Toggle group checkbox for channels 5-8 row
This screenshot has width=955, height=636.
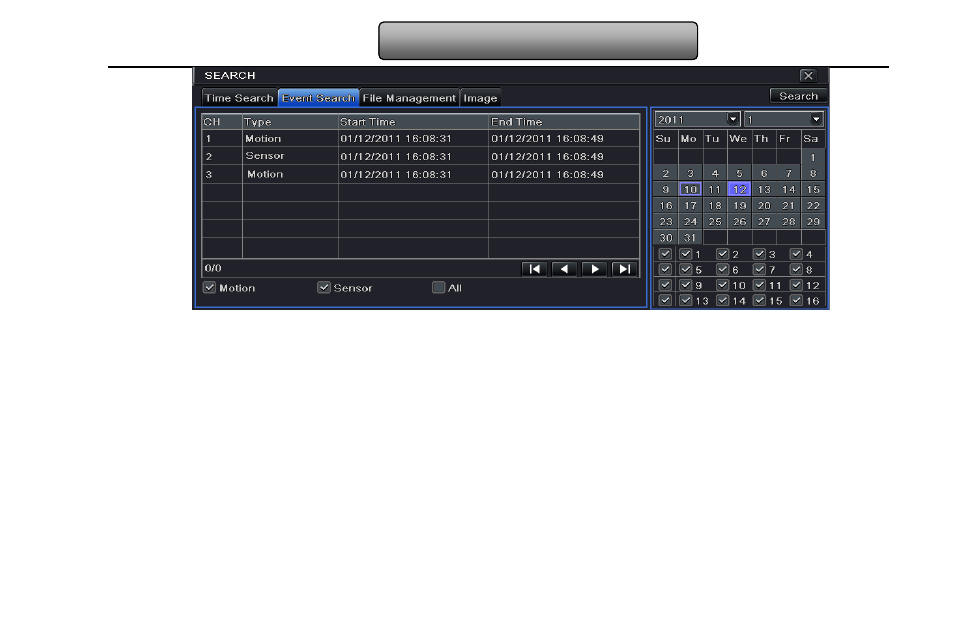tap(666, 269)
